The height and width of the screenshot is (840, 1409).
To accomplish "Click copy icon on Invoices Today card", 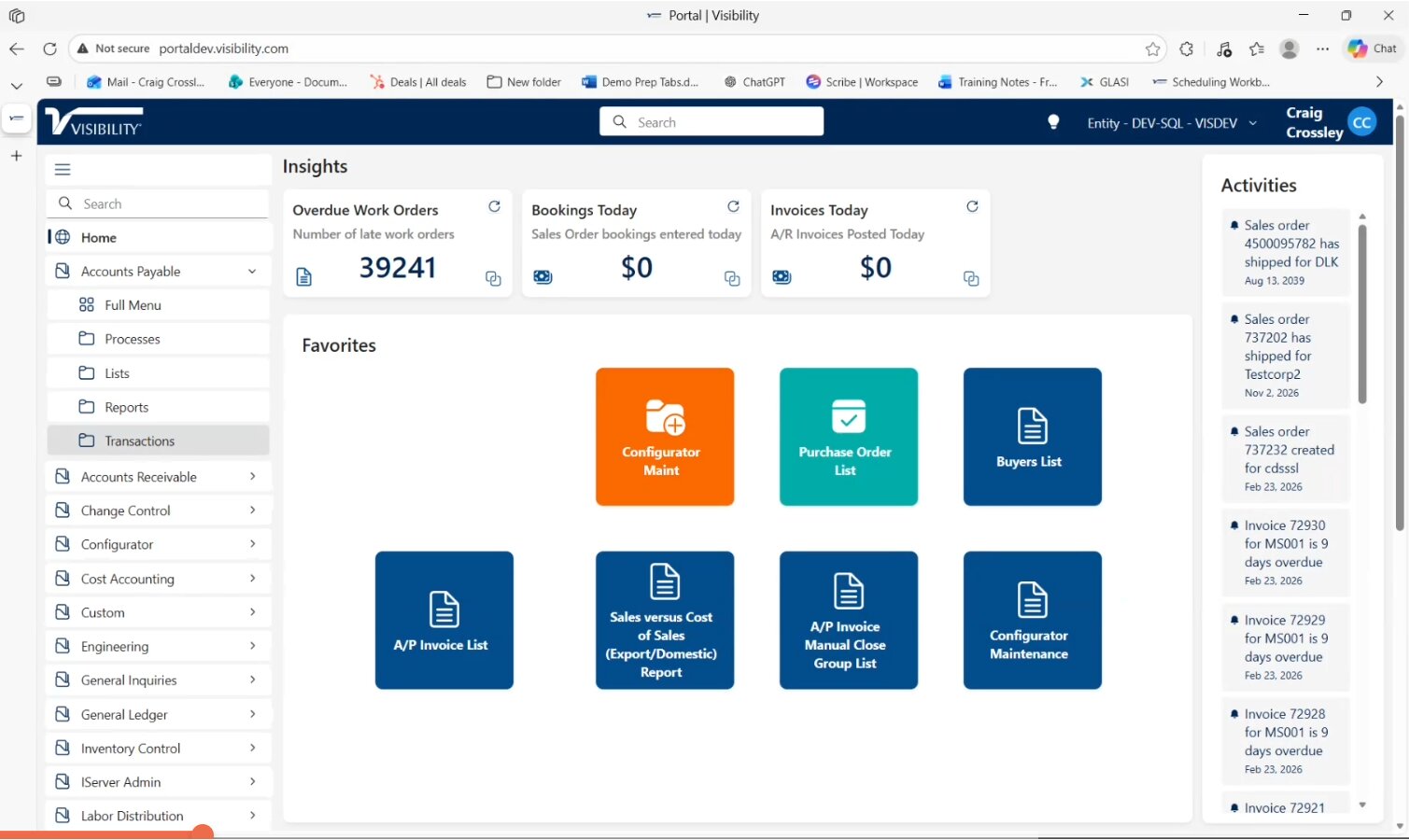I will 971,278.
